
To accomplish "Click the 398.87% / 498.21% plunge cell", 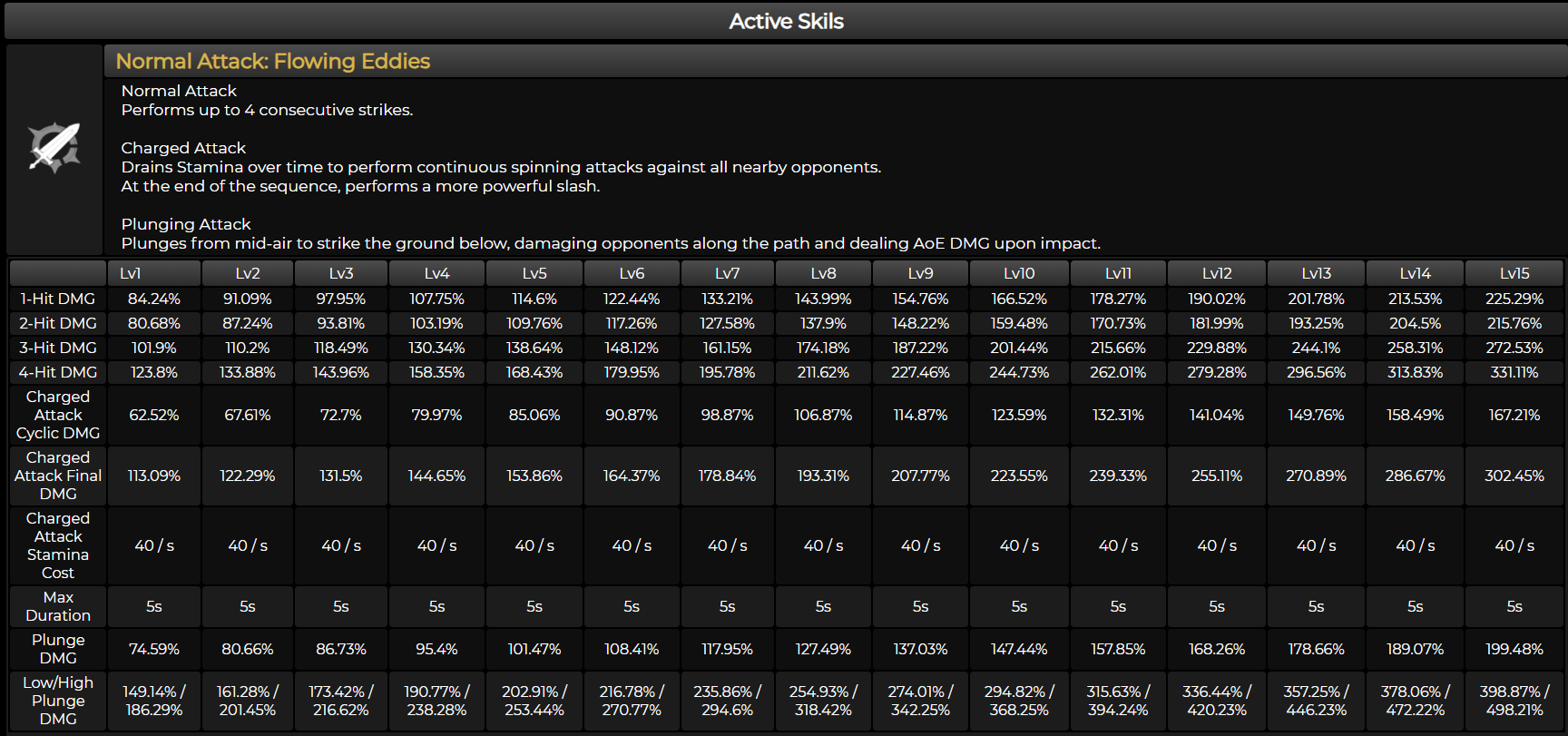I will click(x=1514, y=701).
